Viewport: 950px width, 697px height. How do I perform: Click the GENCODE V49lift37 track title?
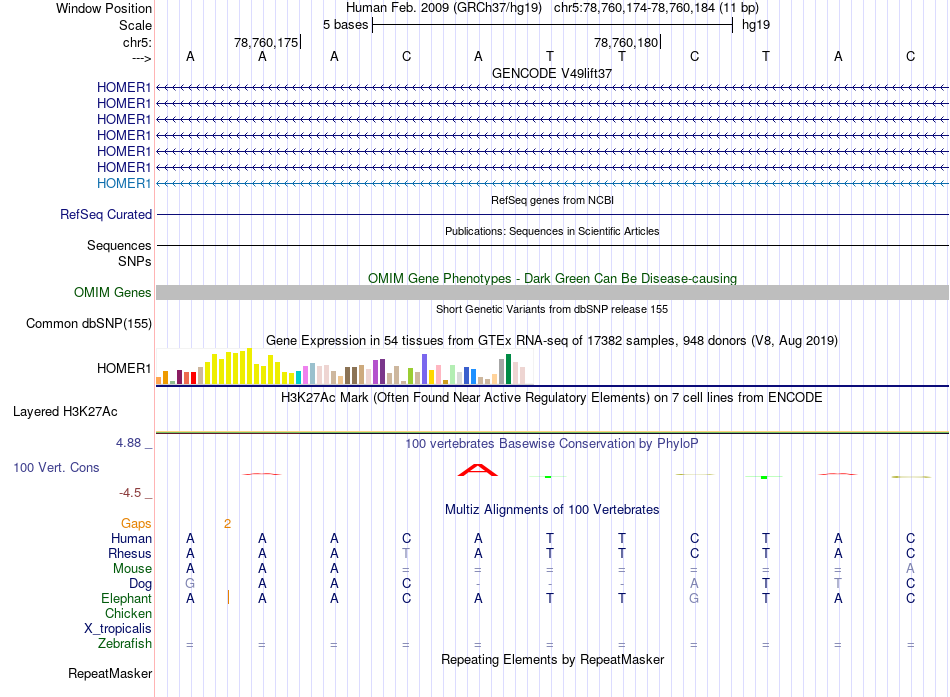[551, 73]
